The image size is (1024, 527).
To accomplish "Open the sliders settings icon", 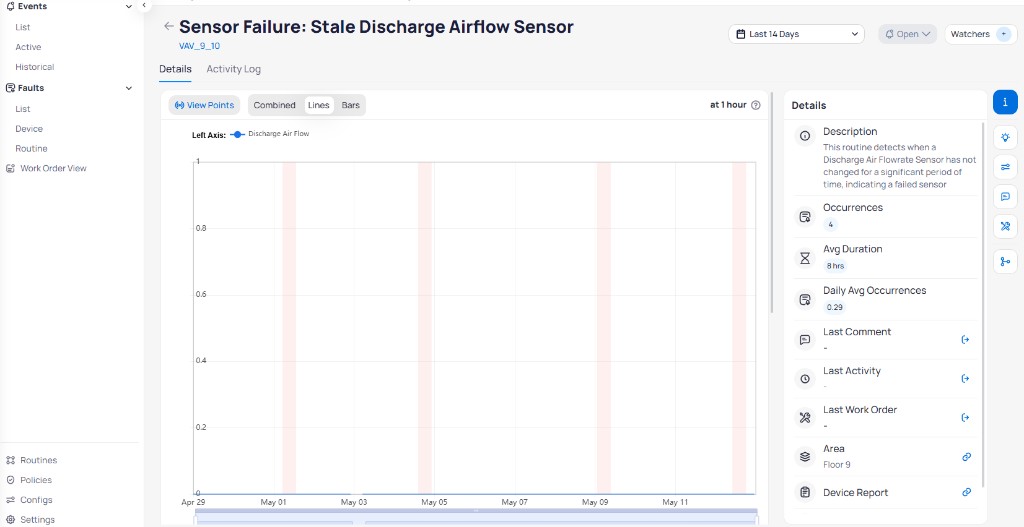I will pos(1005,167).
